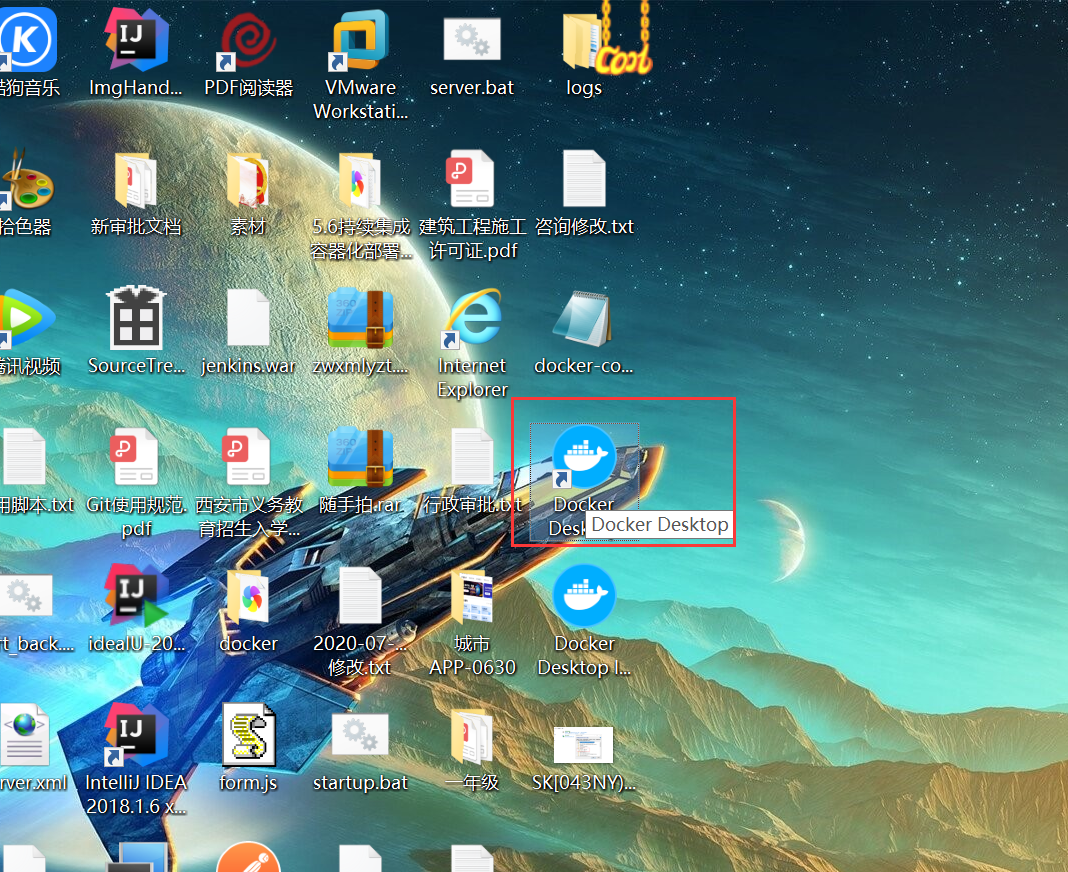Select the 咨询修改.txt file

click(584, 180)
